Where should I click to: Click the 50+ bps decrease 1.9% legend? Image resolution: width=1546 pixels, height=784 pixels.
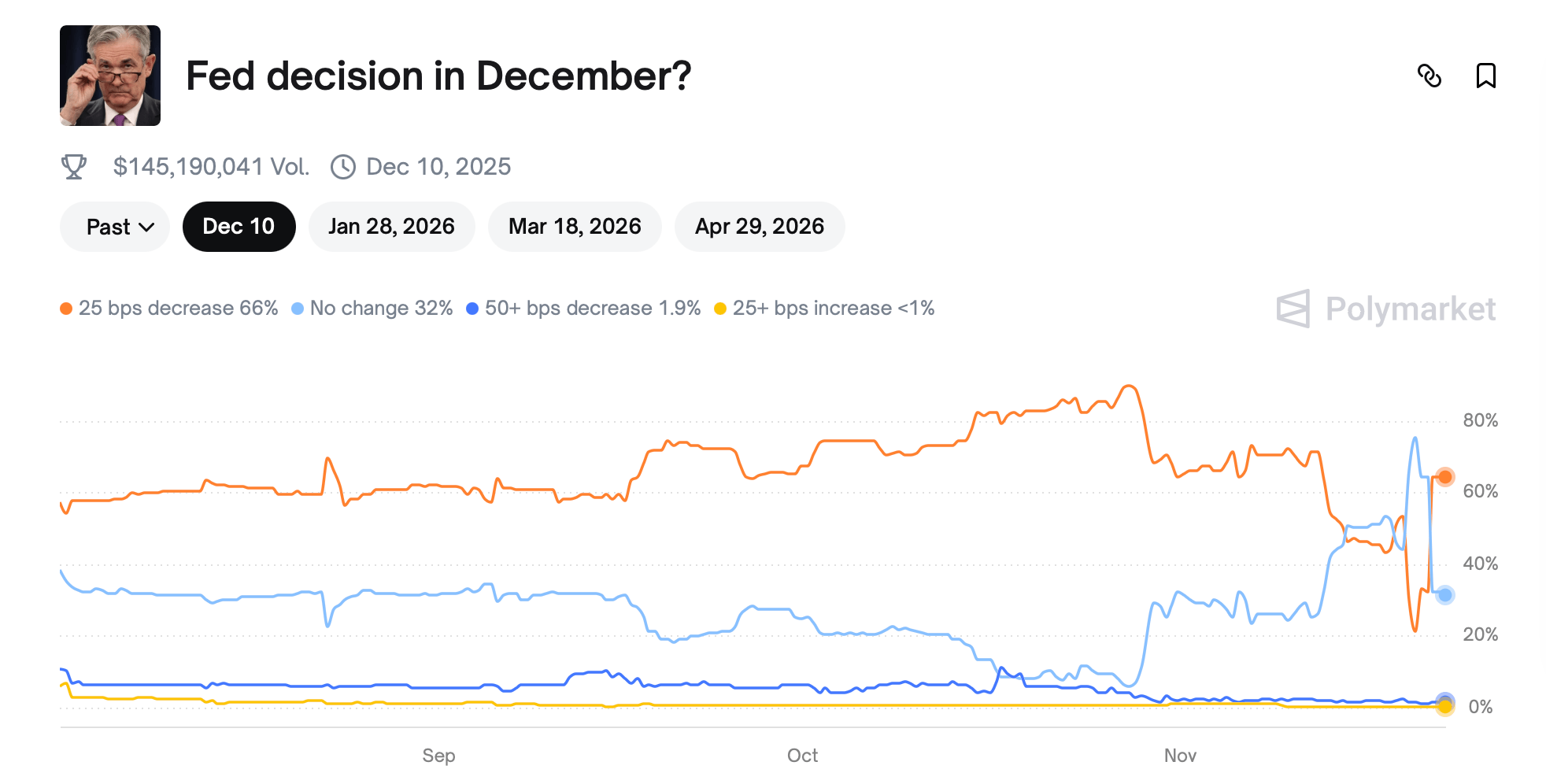583,308
